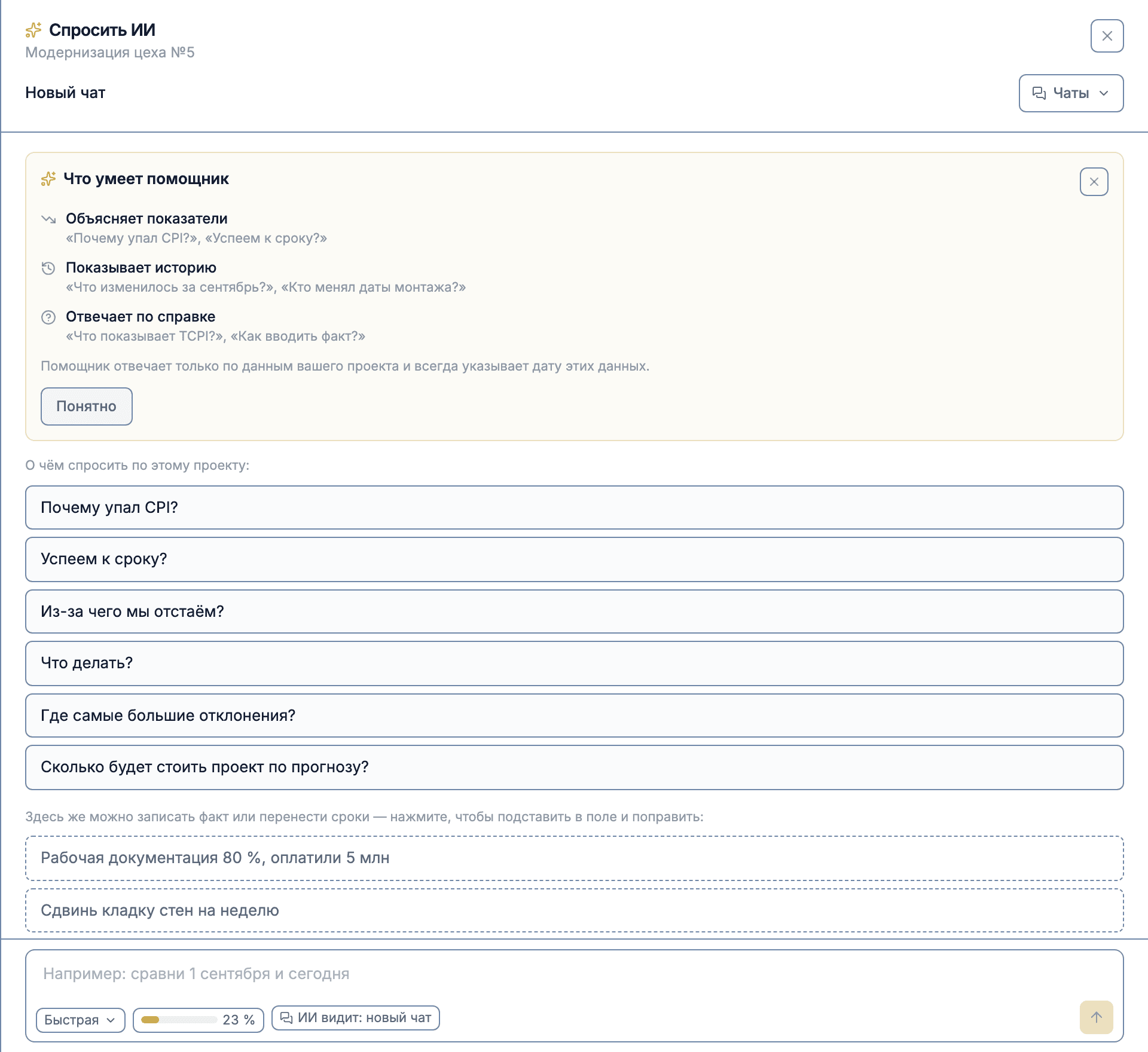1148x1052 pixels.
Task: Click the history clock icon
Action: click(x=48, y=268)
